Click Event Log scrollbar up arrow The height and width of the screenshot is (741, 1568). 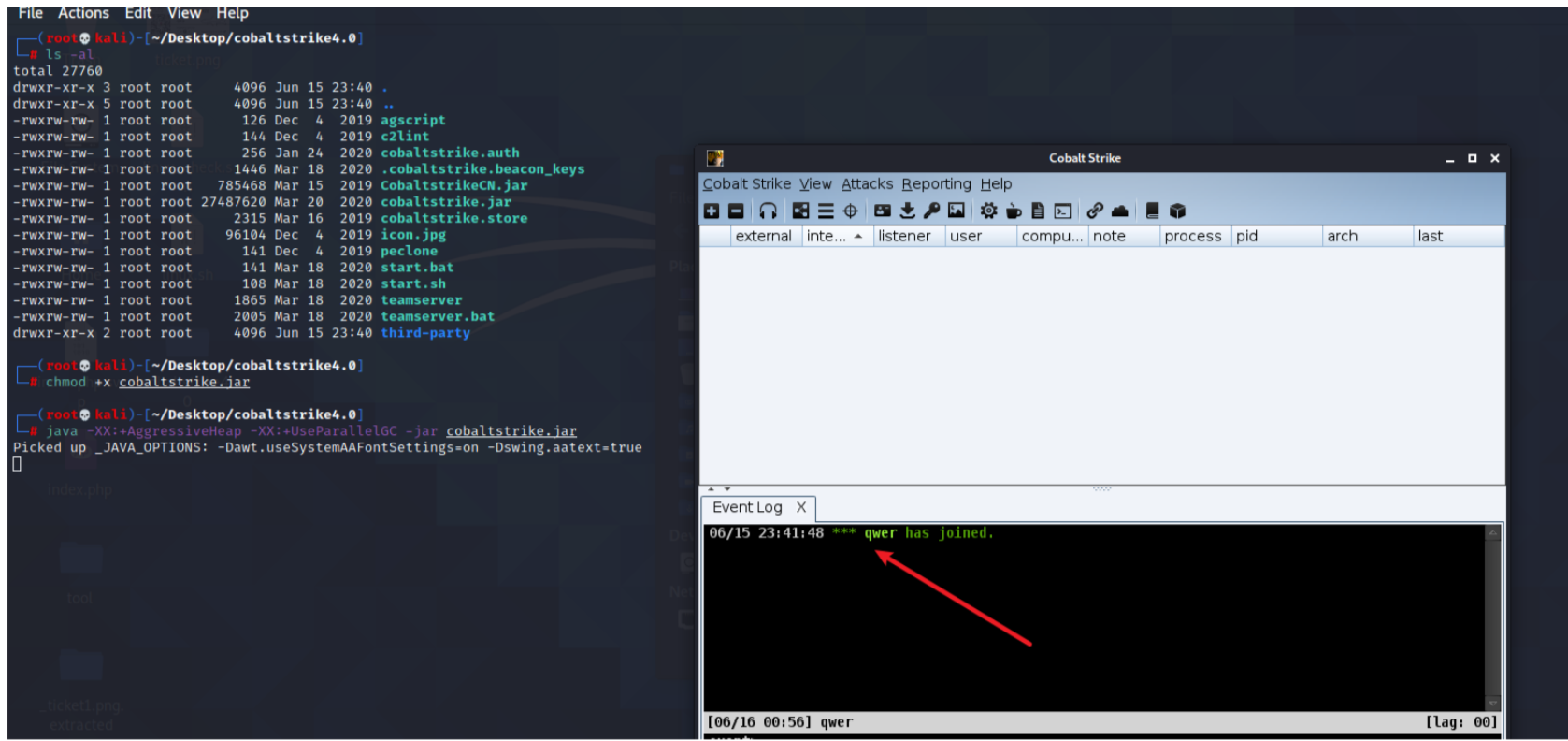[x=1492, y=532]
